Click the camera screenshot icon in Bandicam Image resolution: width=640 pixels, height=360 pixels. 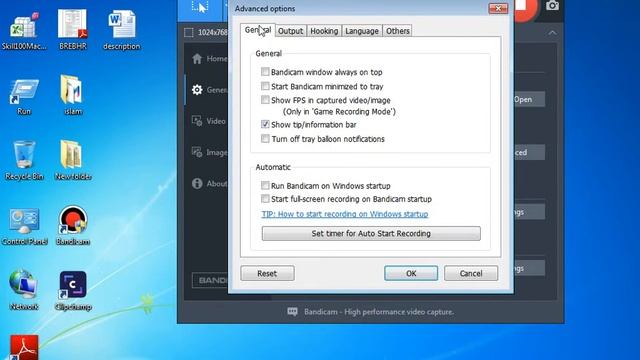pyautogui.click(x=552, y=6)
